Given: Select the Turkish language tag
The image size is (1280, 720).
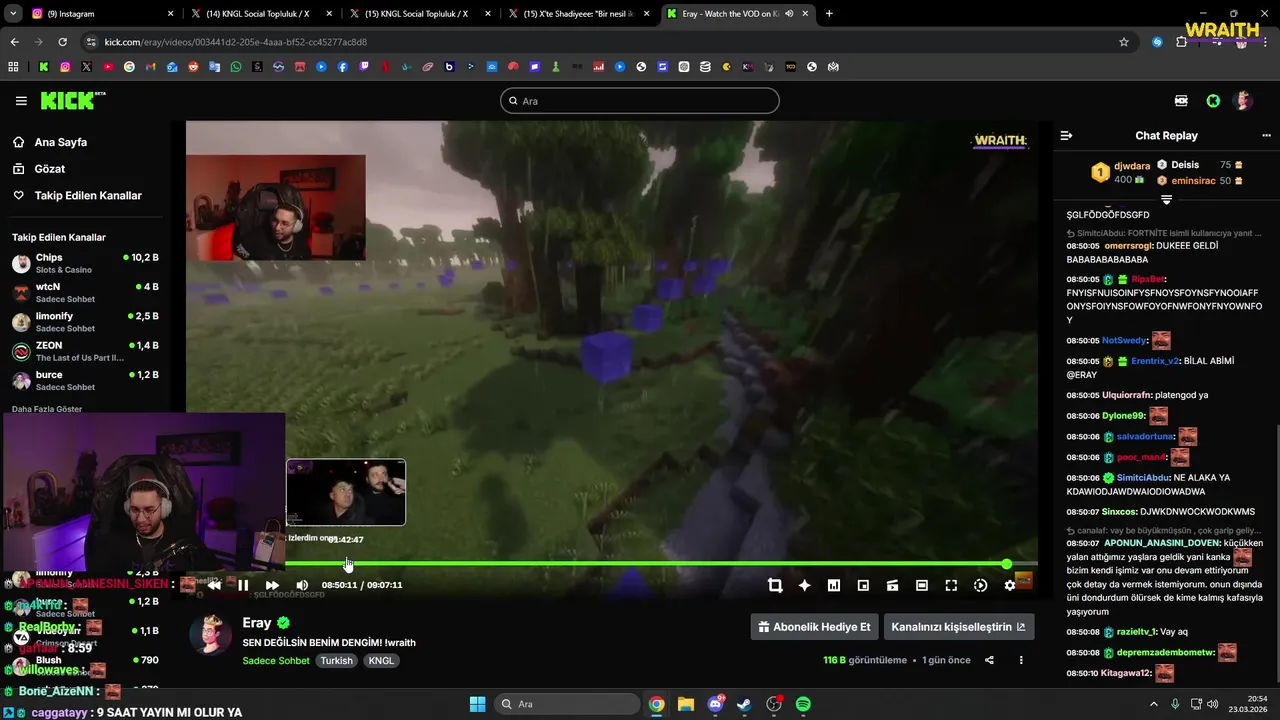Looking at the screenshot, I should coord(337,661).
